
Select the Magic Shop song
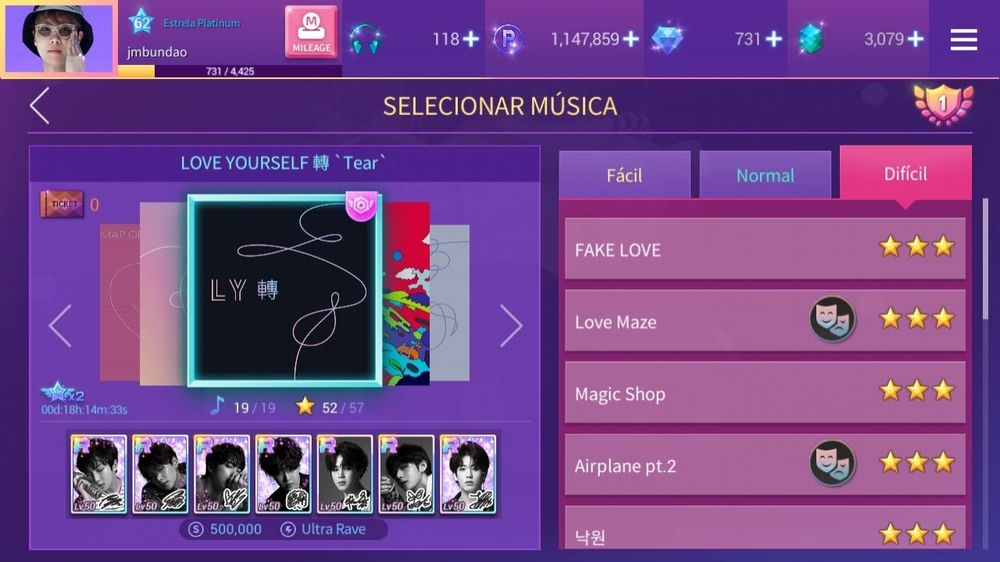click(765, 392)
